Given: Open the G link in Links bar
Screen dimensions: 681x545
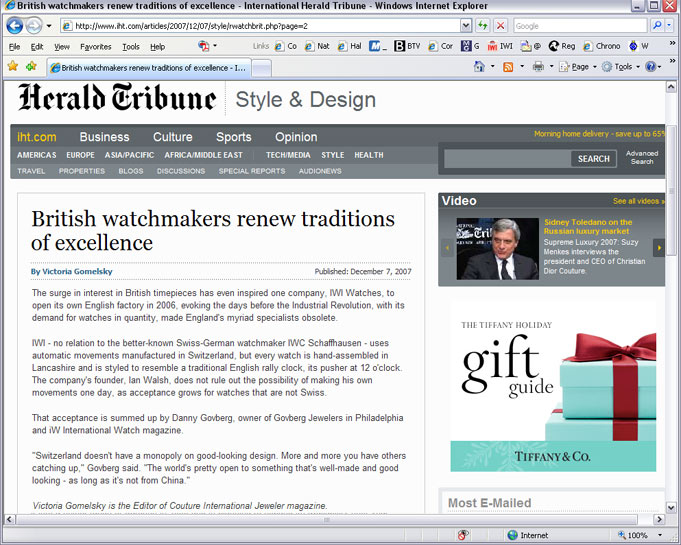Looking at the screenshot, I should click(x=470, y=46).
